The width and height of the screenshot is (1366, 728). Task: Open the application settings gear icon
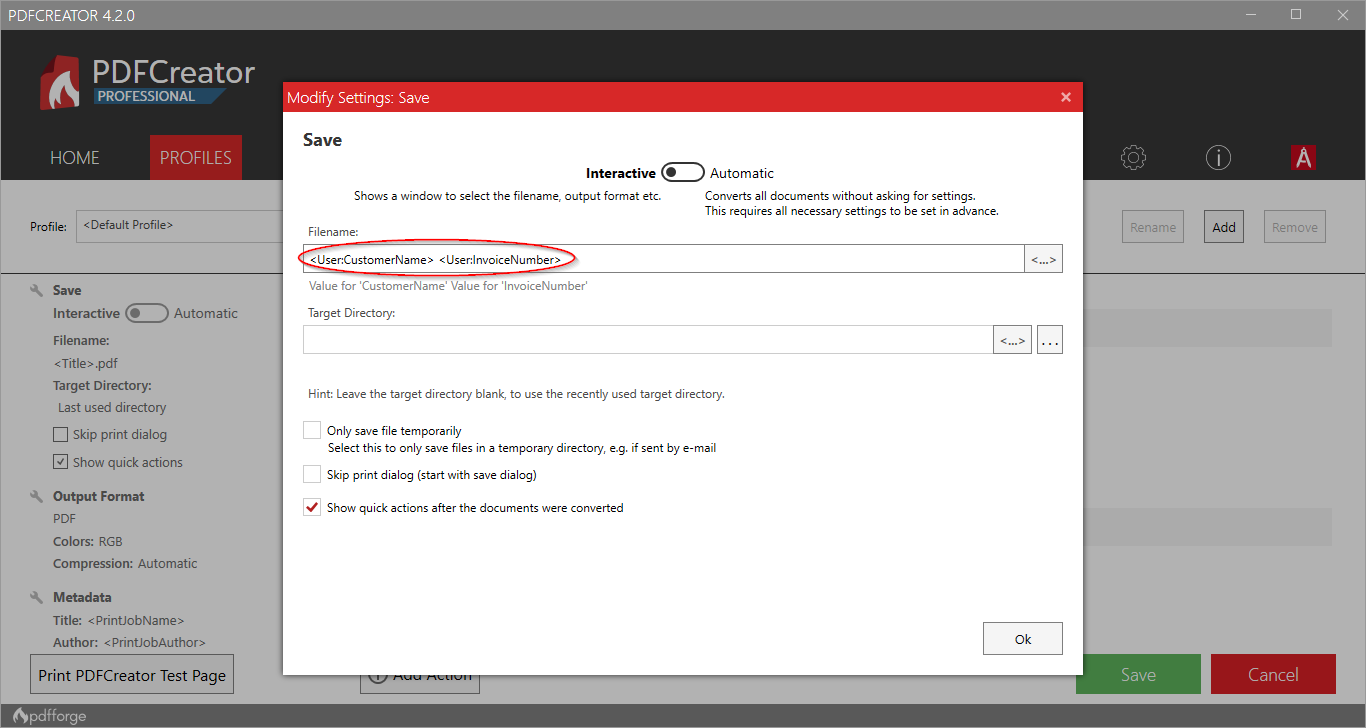point(1133,157)
